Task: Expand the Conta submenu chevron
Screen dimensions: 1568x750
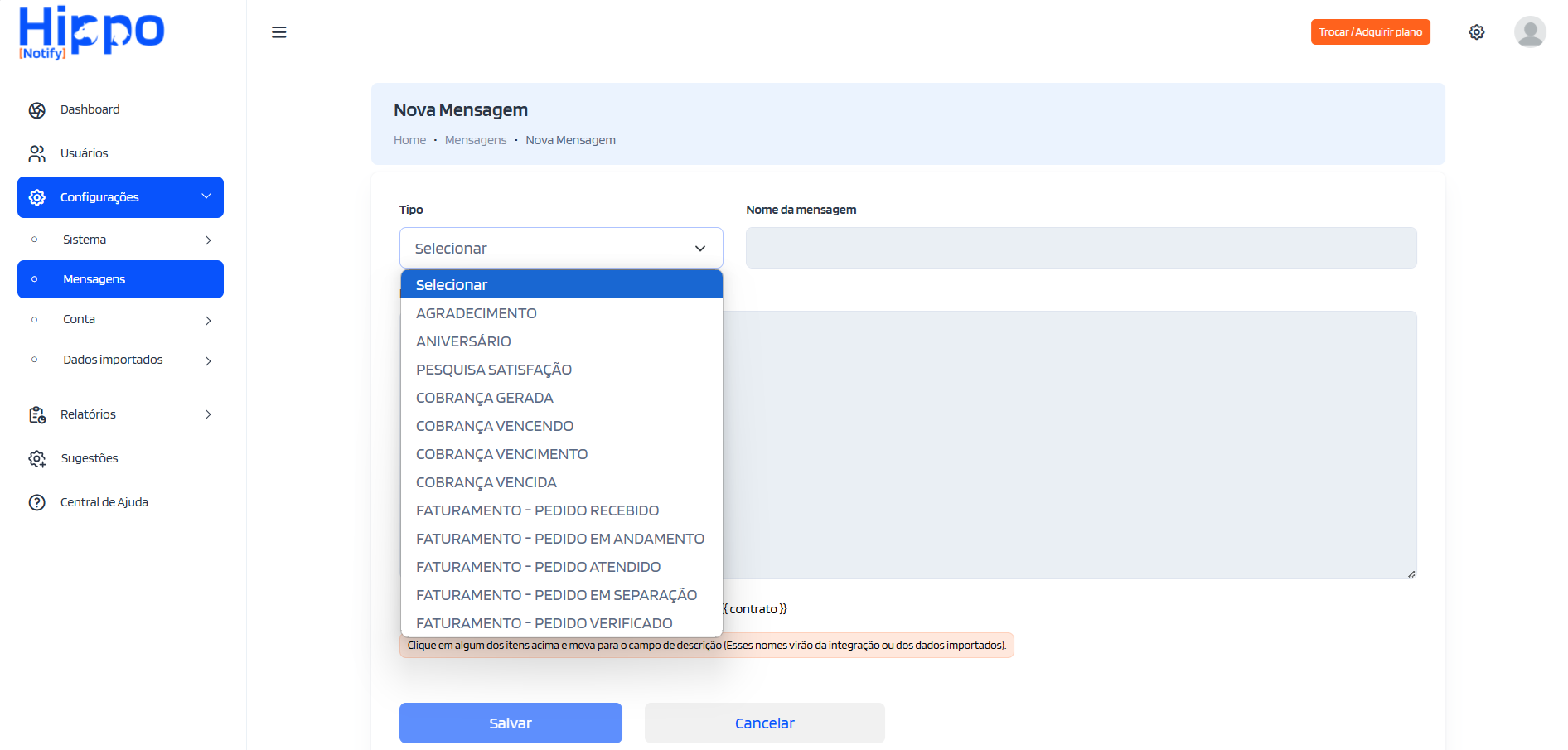Action: tap(207, 321)
